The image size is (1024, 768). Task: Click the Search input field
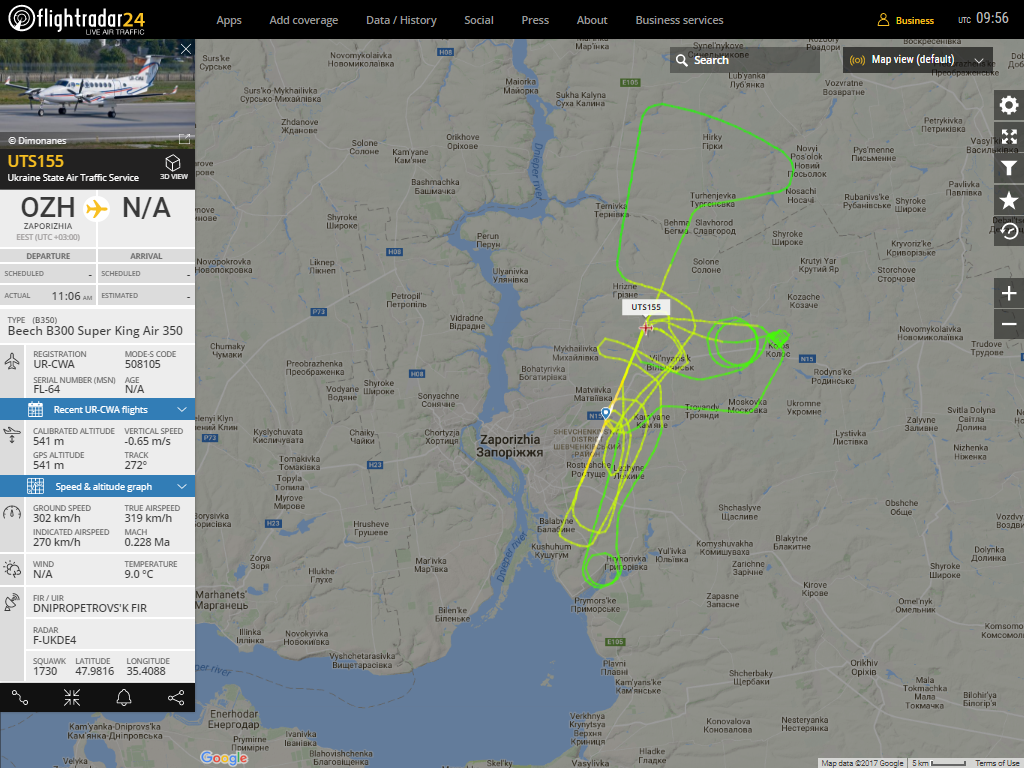tap(744, 60)
